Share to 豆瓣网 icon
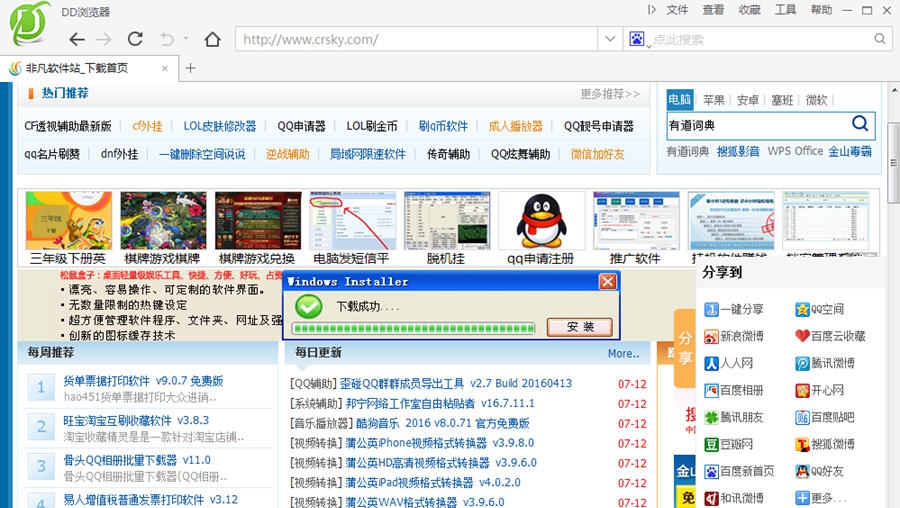The image size is (900, 508). (x=712, y=444)
